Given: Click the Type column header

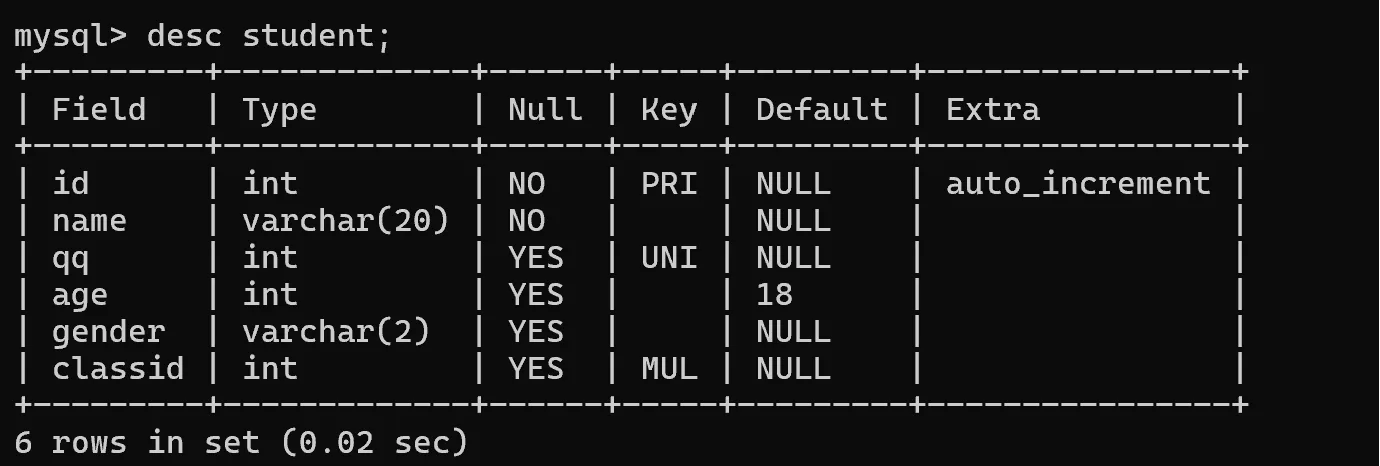Looking at the screenshot, I should point(279,109).
